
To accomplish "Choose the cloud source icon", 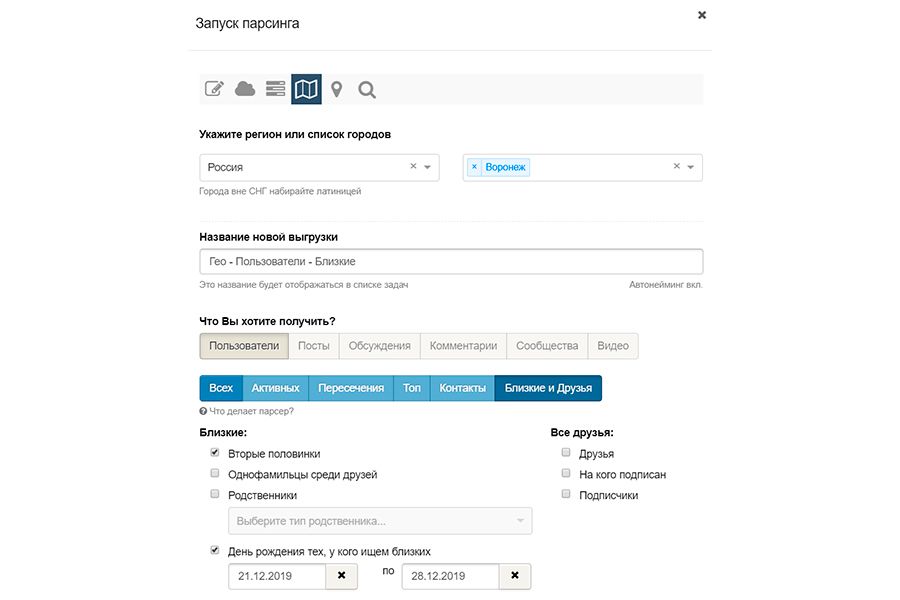I will (245, 89).
